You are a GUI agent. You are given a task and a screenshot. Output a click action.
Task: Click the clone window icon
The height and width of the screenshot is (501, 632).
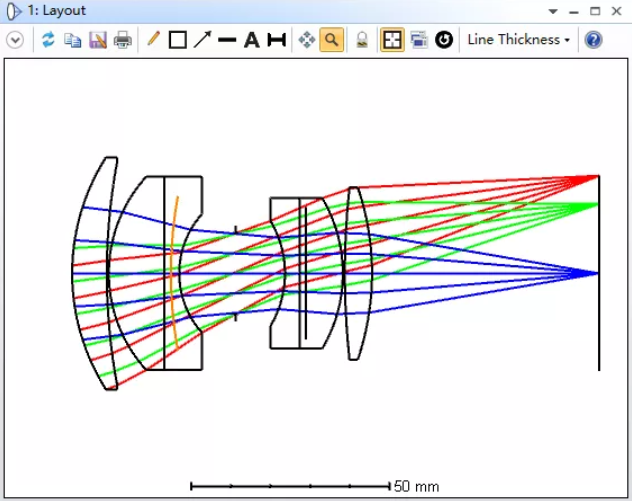pos(419,40)
